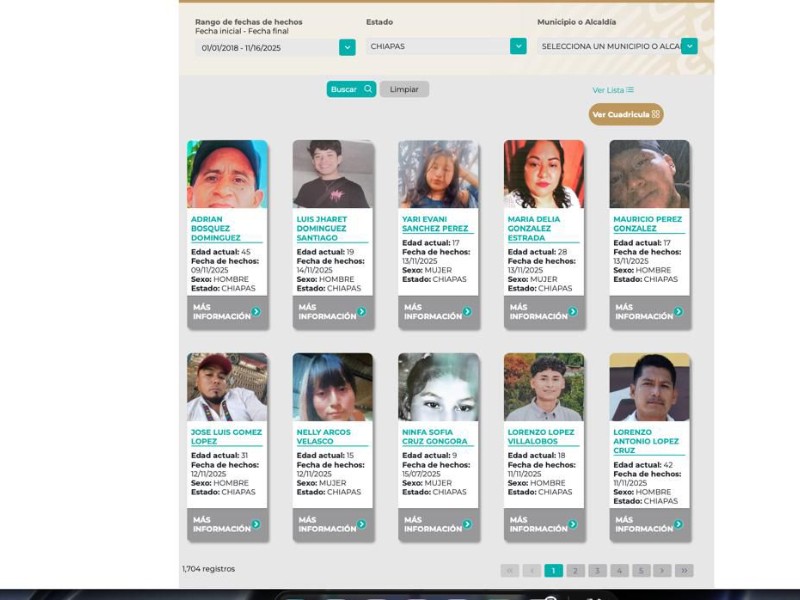Image resolution: width=800 pixels, height=600 pixels.
Task: Click arrow icon on Mauricio Perez Gonzalez card
Action: (x=678, y=311)
